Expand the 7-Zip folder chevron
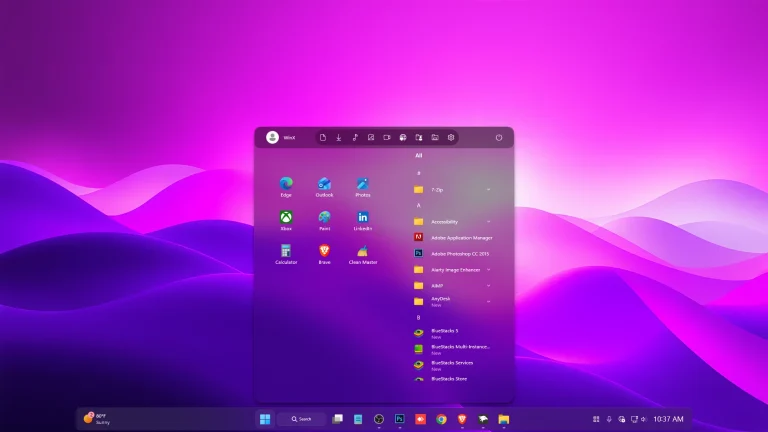Image resolution: width=768 pixels, height=432 pixels. pos(488,190)
